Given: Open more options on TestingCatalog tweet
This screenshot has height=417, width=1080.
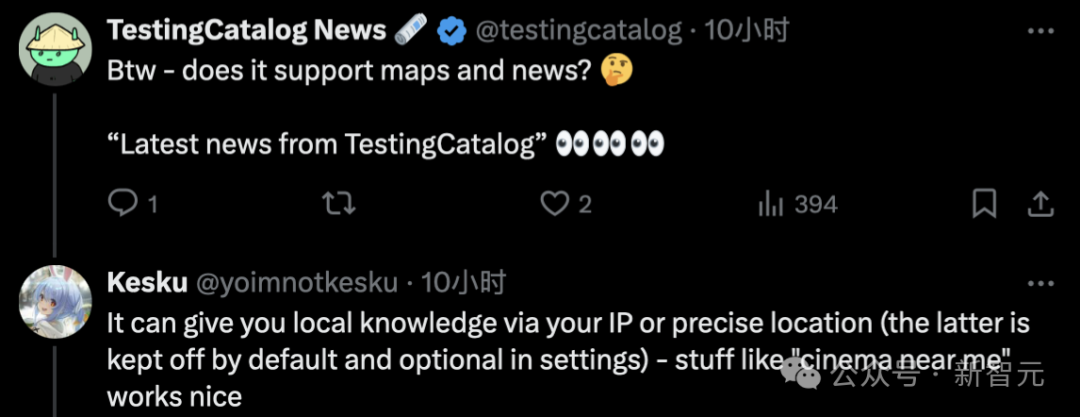Looking at the screenshot, I should point(1041,31).
